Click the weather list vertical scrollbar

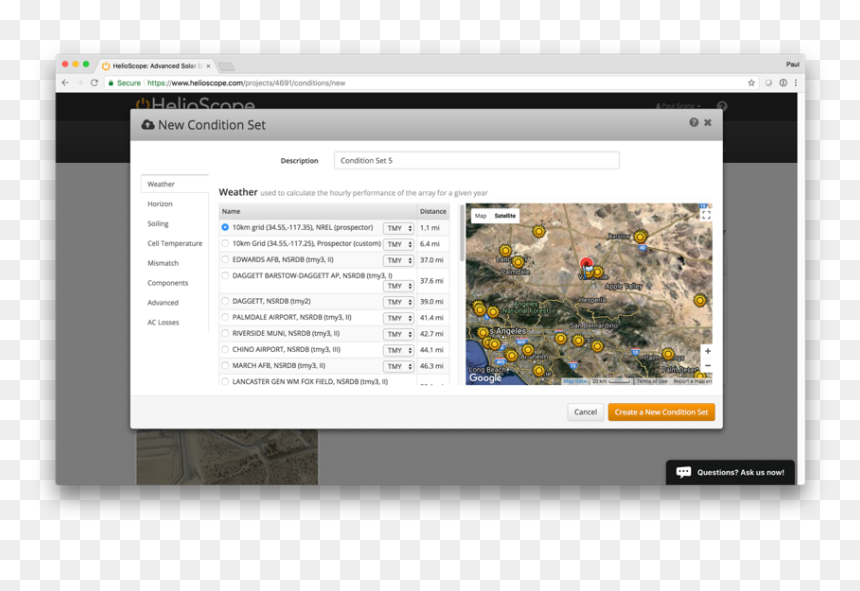click(x=462, y=233)
